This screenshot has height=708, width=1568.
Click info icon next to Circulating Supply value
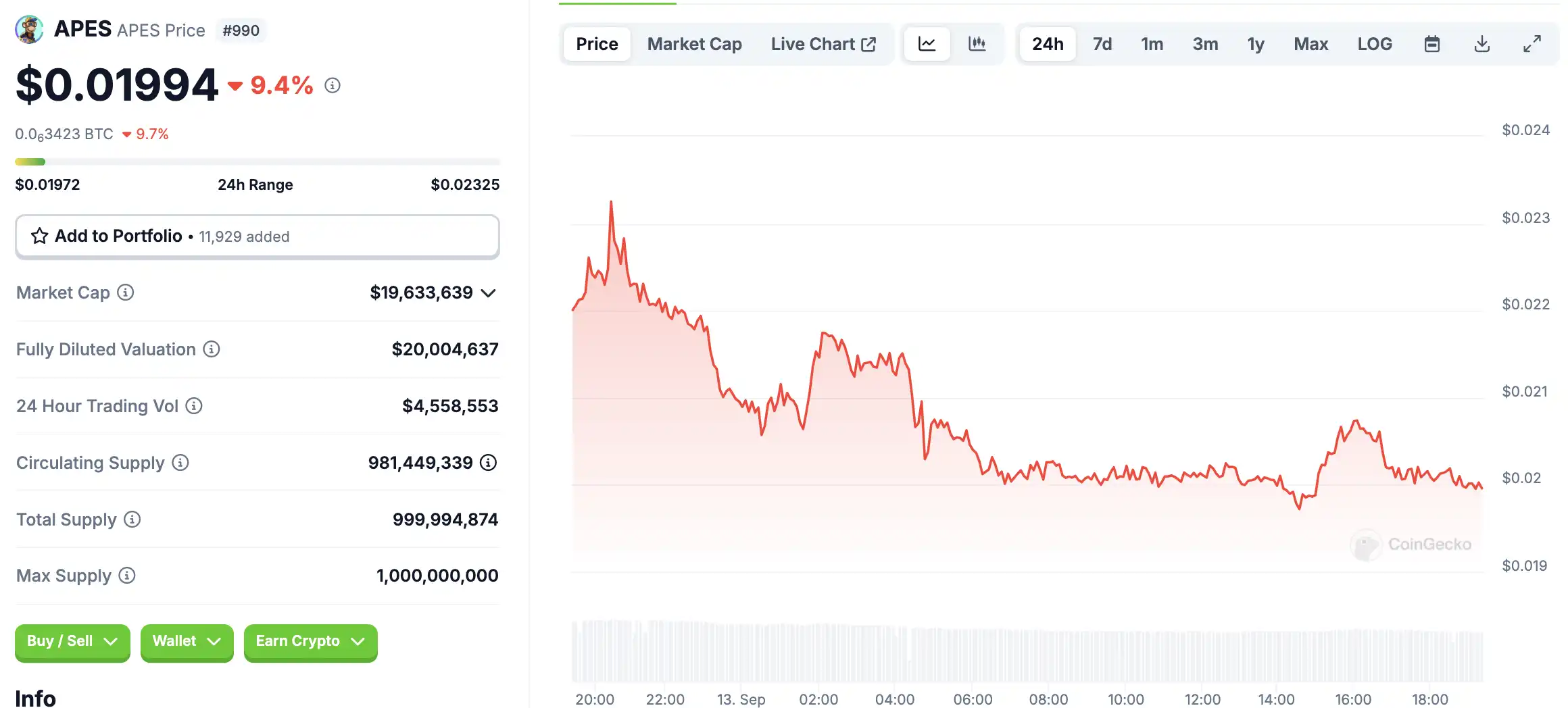[x=488, y=463]
